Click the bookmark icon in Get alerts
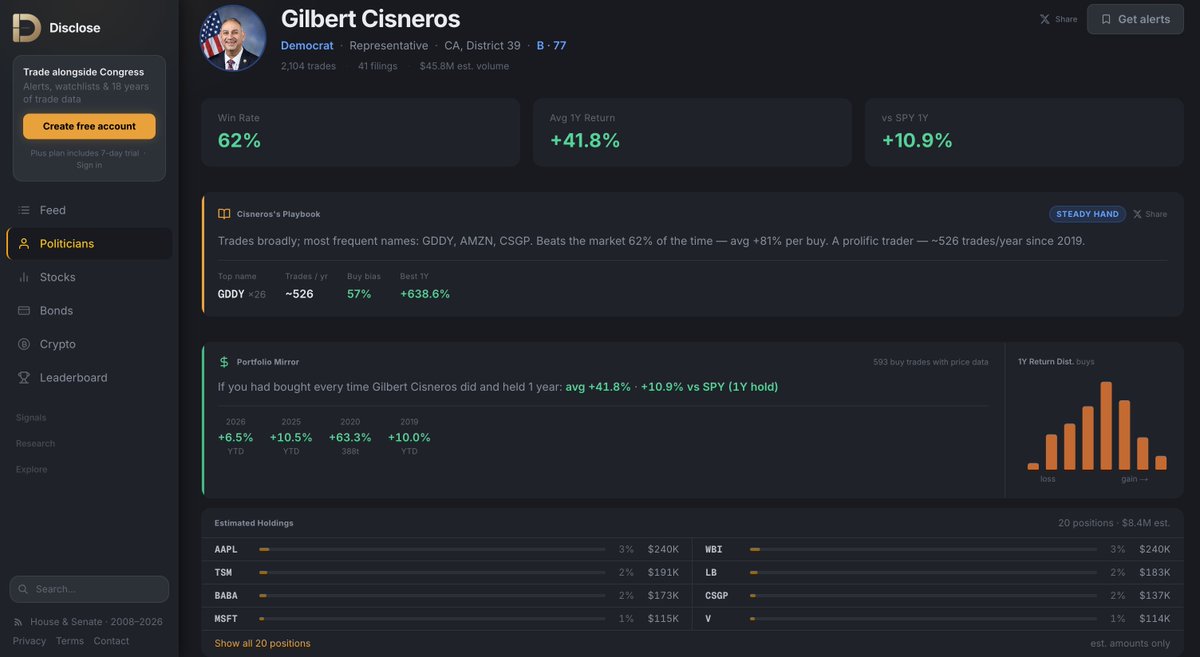This screenshot has height=657, width=1200. 1106,19
